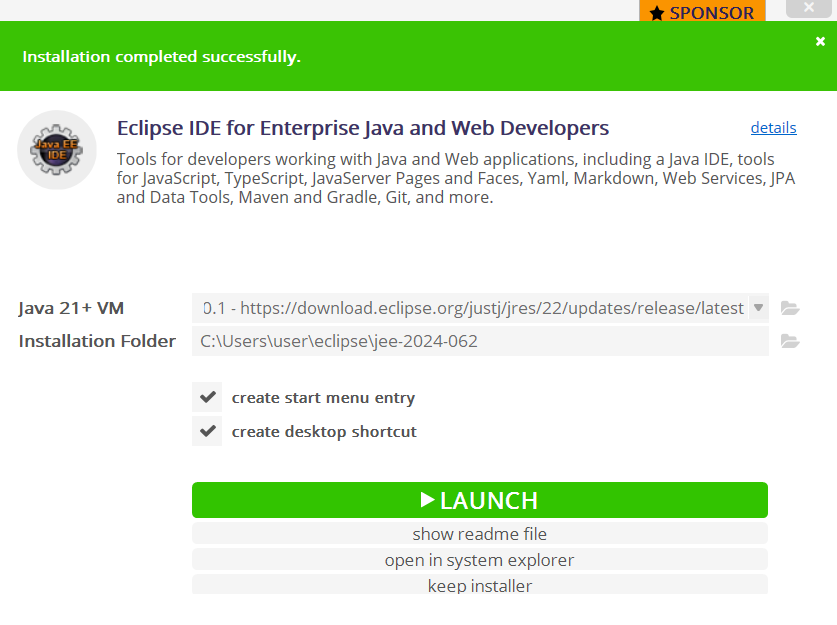Open the Java 21+ VM dropdown arrow

pyautogui.click(x=759, y=308)
